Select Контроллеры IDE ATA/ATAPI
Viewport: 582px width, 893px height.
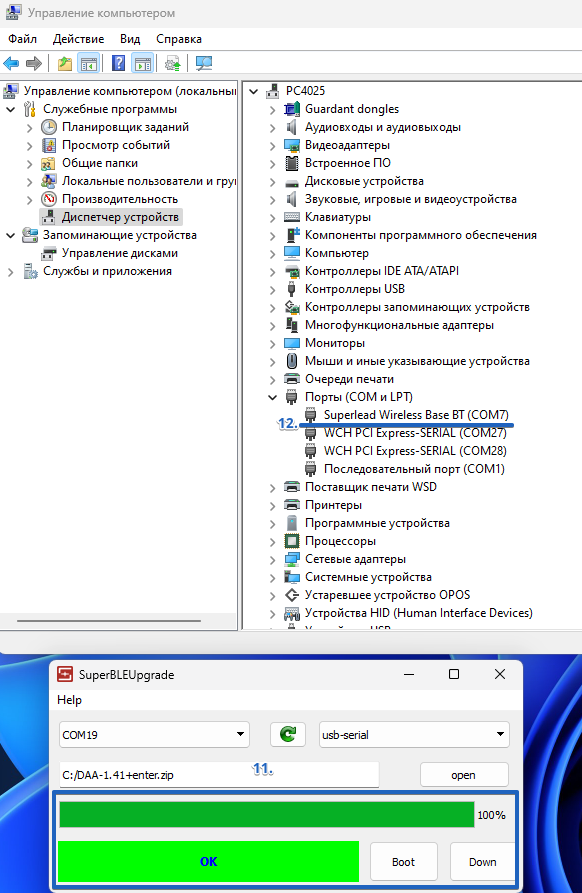(382, 271)
